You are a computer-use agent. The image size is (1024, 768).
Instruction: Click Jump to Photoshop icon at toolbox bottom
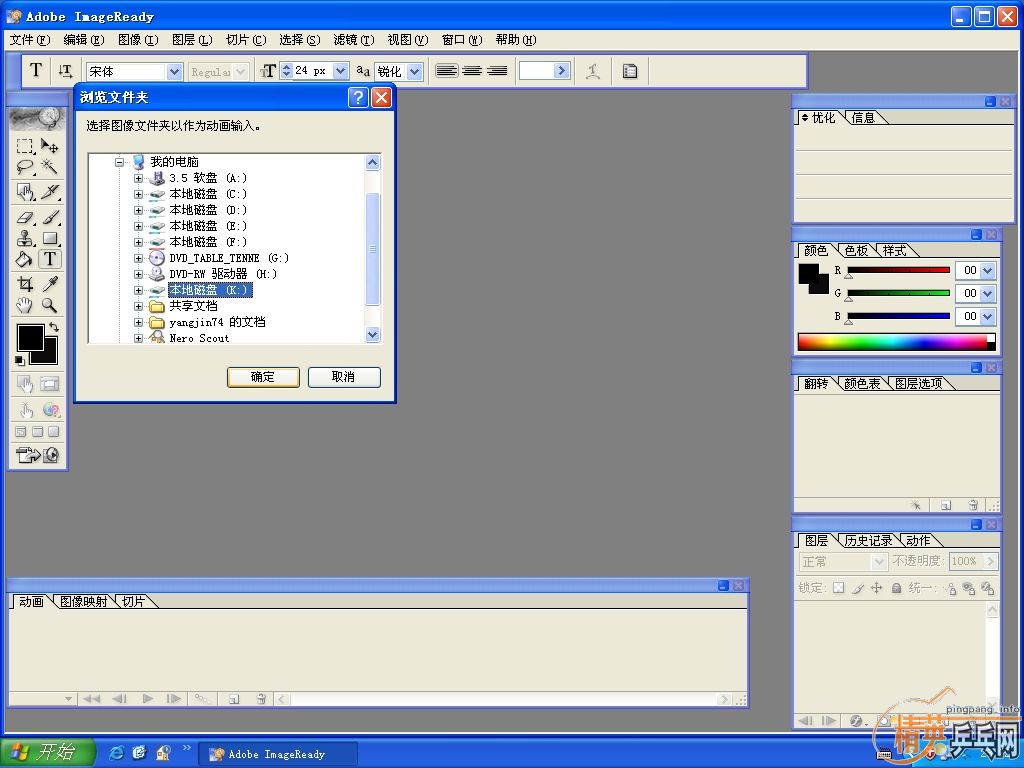[x=27, y=455]
